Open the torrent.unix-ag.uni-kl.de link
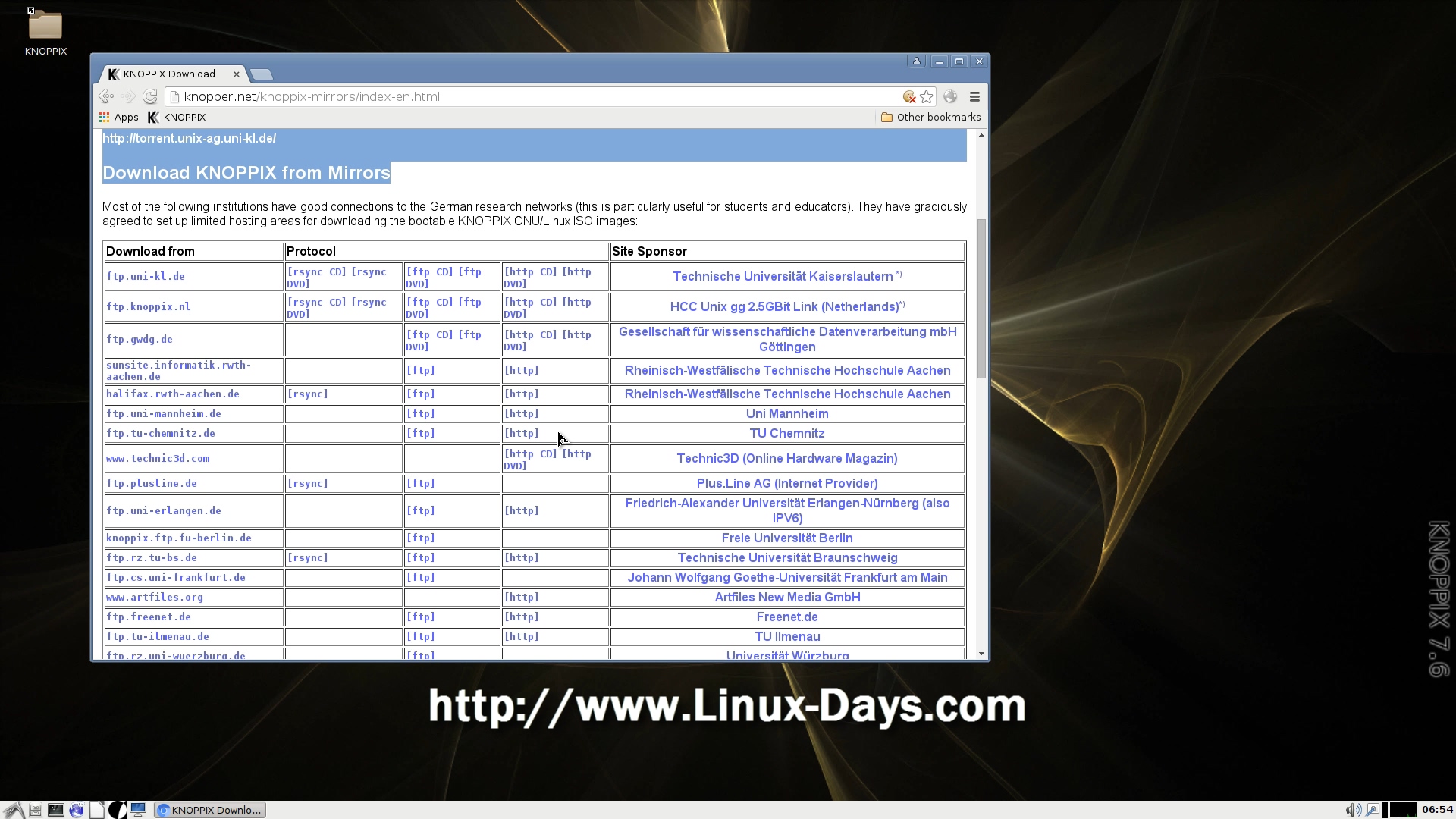This screenshot has height=819, width=1456. click(189, 138)
